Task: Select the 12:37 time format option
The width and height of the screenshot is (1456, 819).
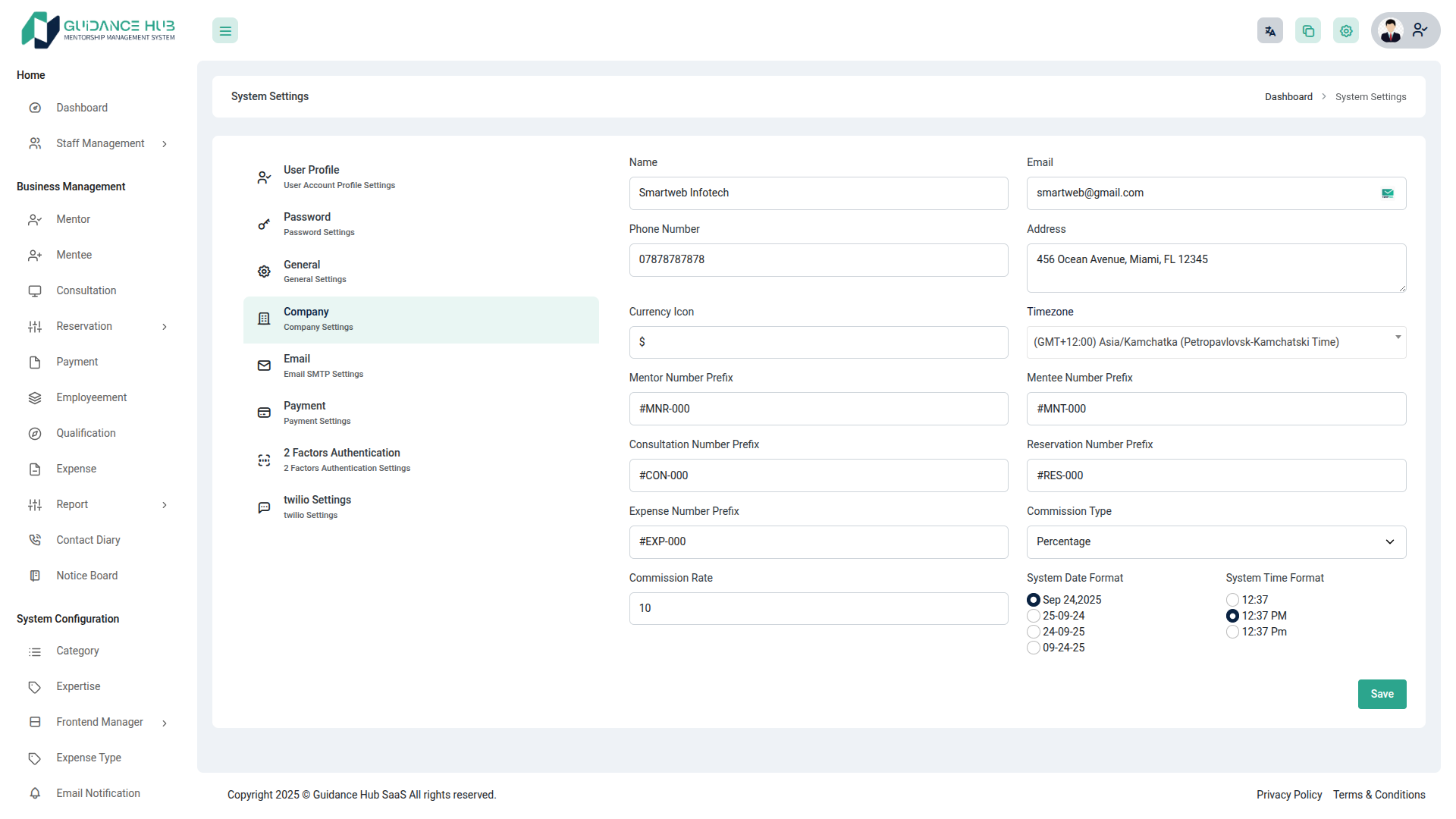Action: click(x=1232, y=600)
